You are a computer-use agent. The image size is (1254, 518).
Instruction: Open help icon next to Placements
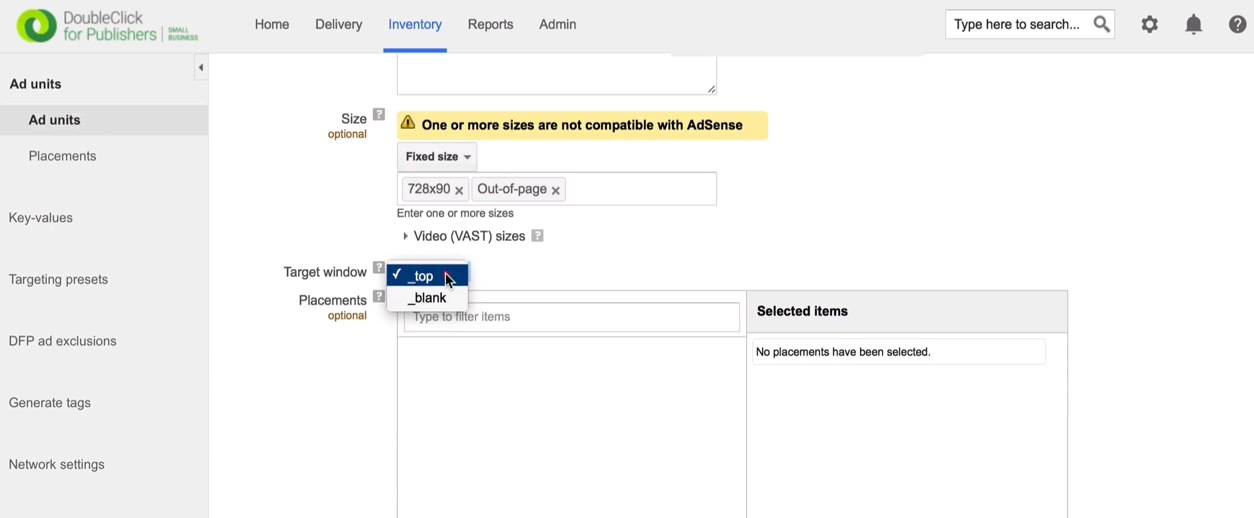[379, 297]
